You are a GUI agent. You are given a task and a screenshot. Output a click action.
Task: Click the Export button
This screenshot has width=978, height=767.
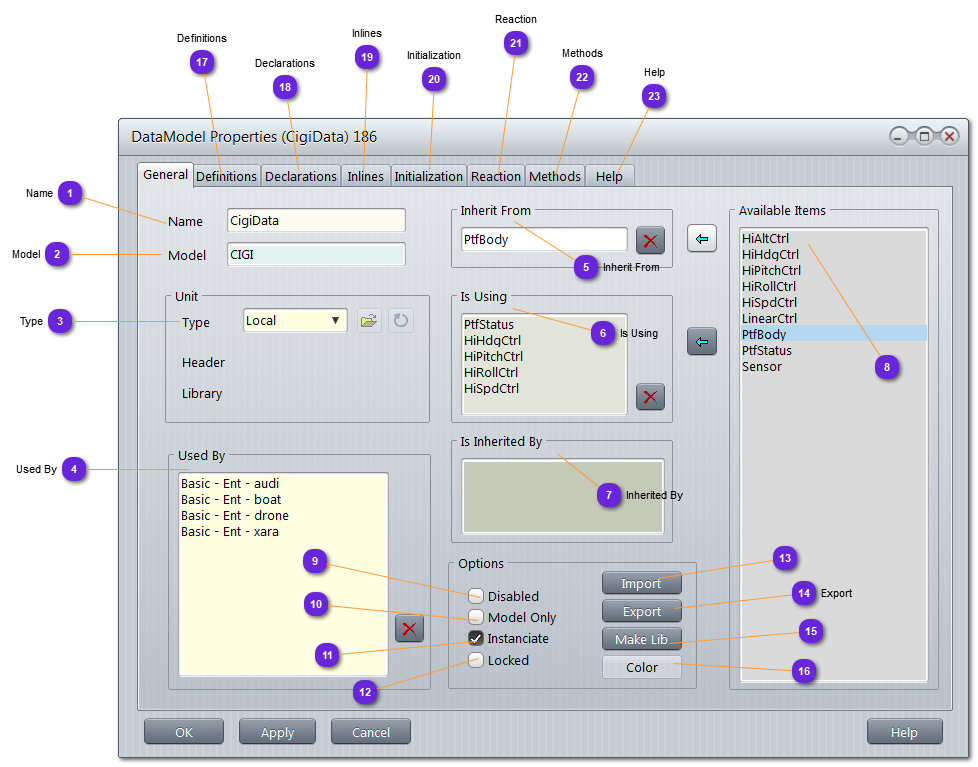click(x=641, y=611)
